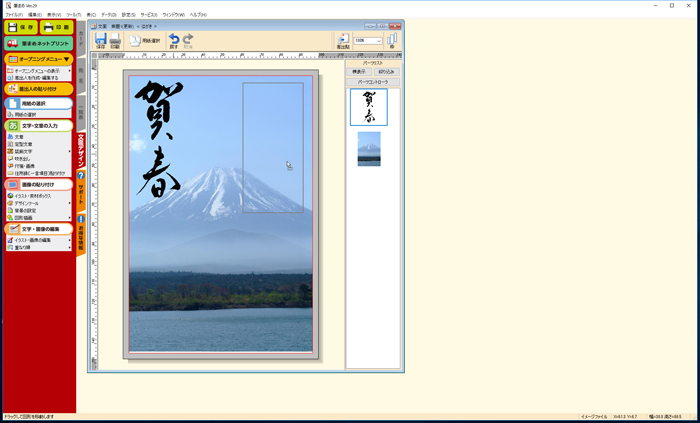Expand the 文字・文章の入力 section
The height and width of the screenshot is (423, 700).
point(38,126)
